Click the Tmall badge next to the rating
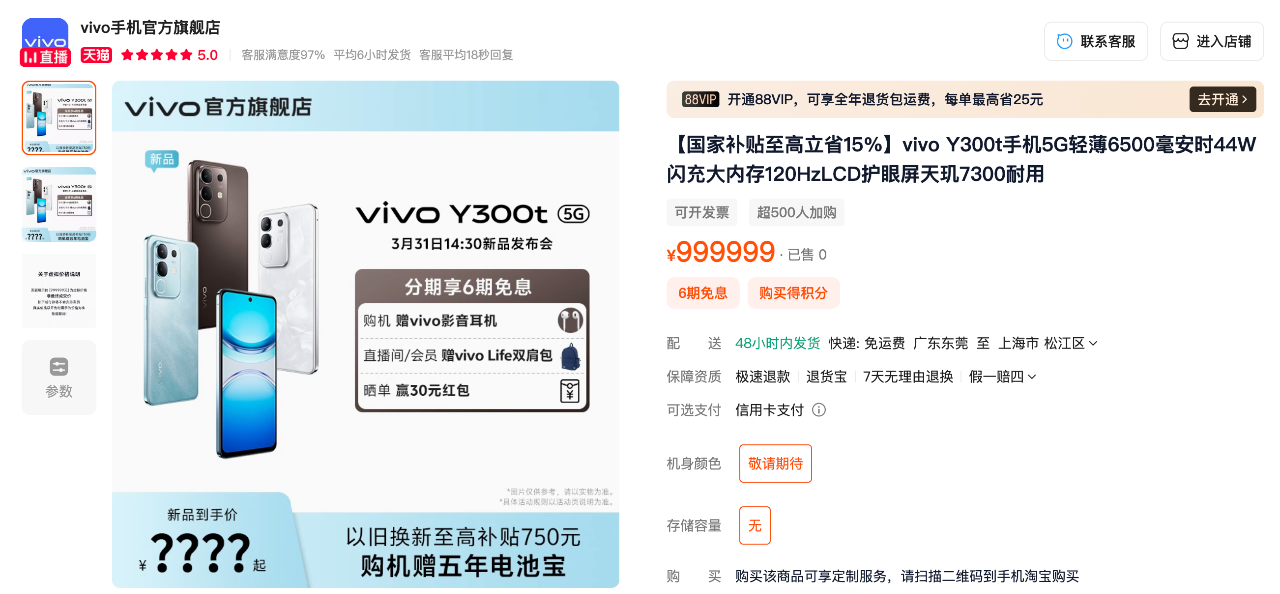The image size is (1280, 594). pos(96,55)
